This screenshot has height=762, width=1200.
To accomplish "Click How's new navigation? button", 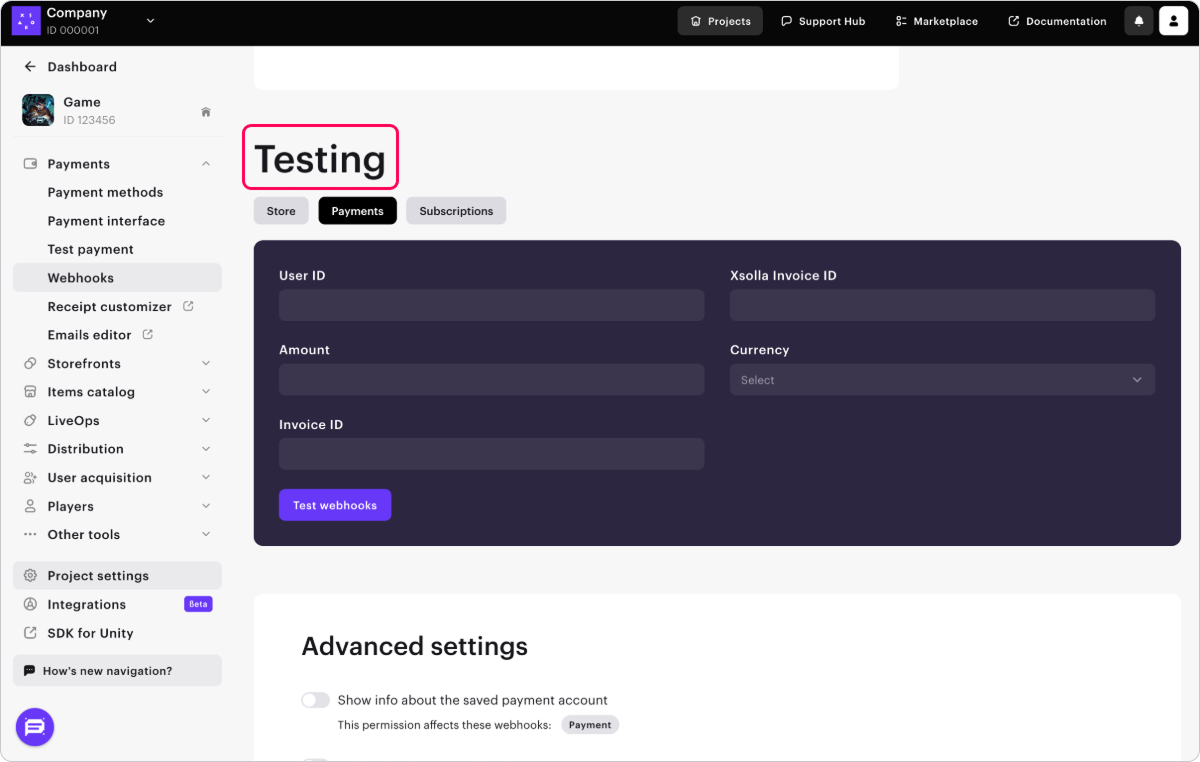I will tap(117, 671).
